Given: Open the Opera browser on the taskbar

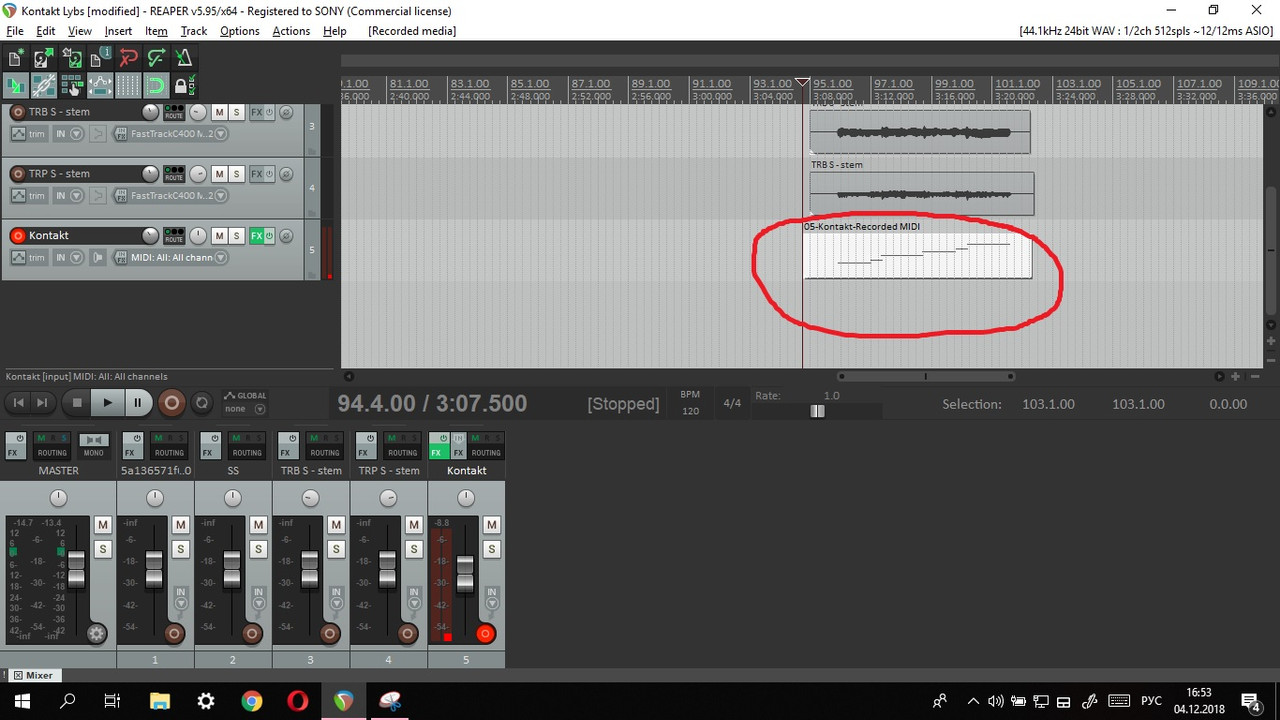Looking at the screenshot, I should (297, 701).
